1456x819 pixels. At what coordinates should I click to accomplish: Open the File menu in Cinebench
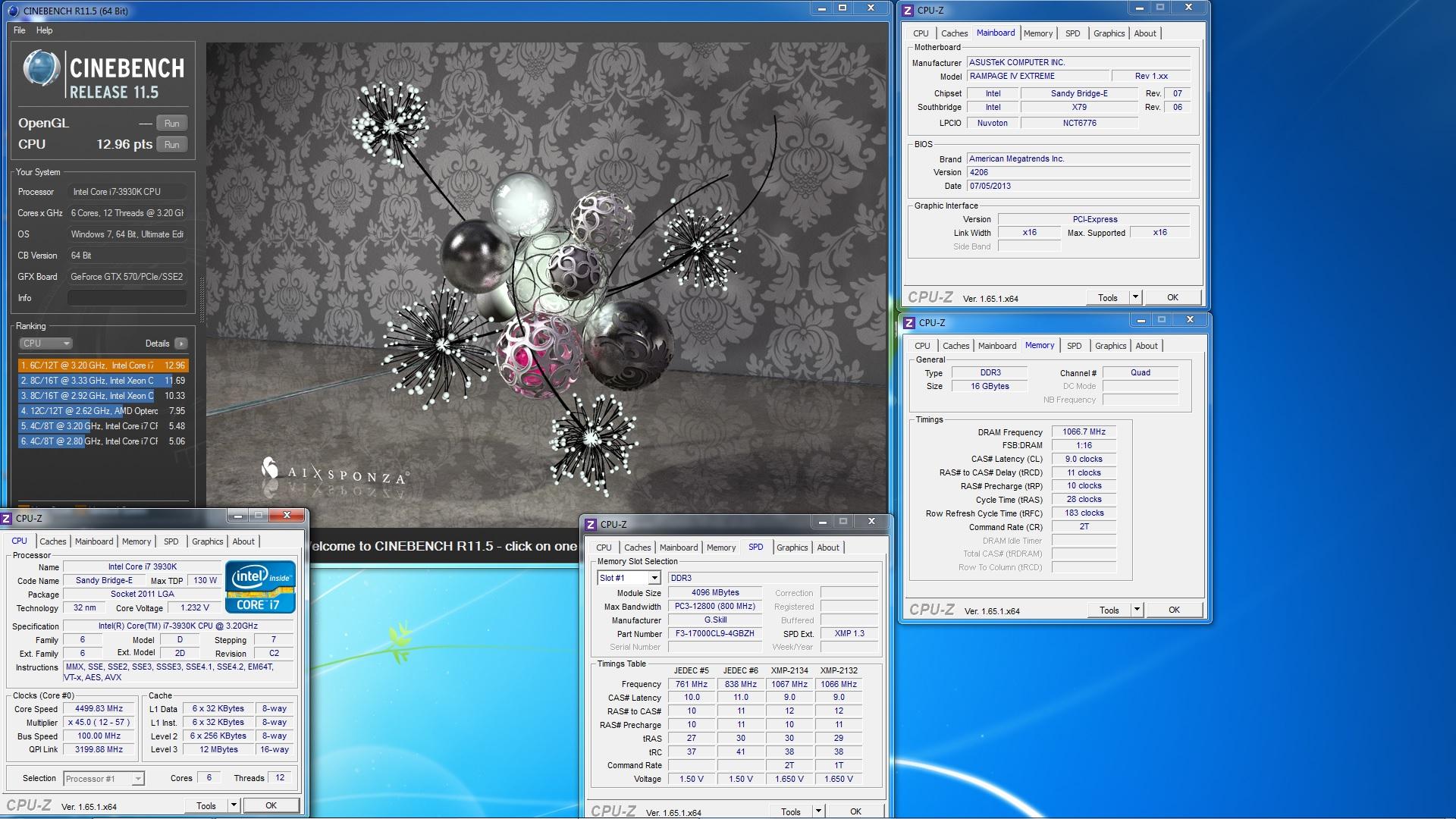[x=20, y=30]
